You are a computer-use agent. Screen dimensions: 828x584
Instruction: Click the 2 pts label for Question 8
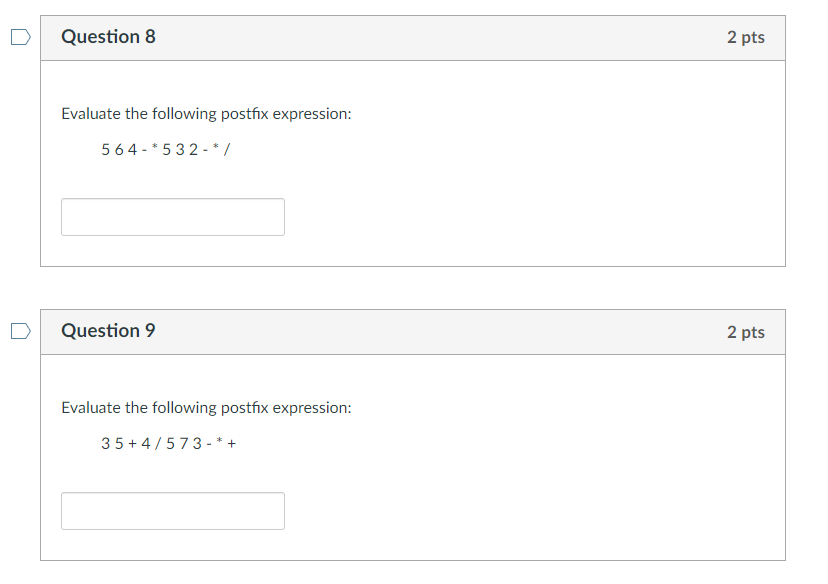pos(745,36)
